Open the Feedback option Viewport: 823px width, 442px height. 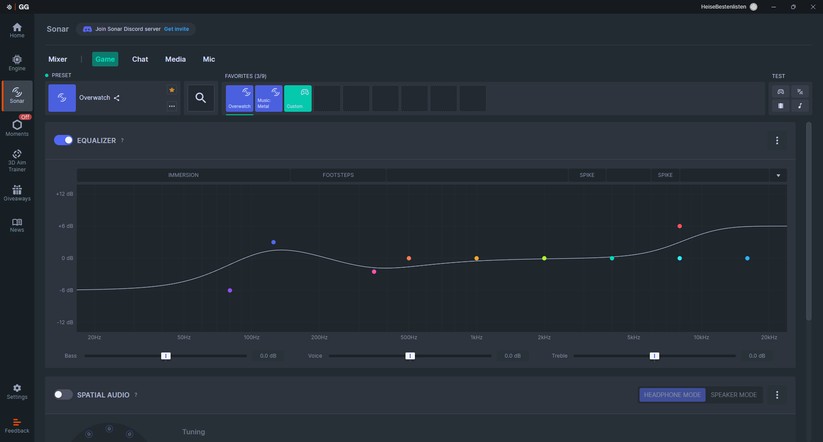coord(17,426)
